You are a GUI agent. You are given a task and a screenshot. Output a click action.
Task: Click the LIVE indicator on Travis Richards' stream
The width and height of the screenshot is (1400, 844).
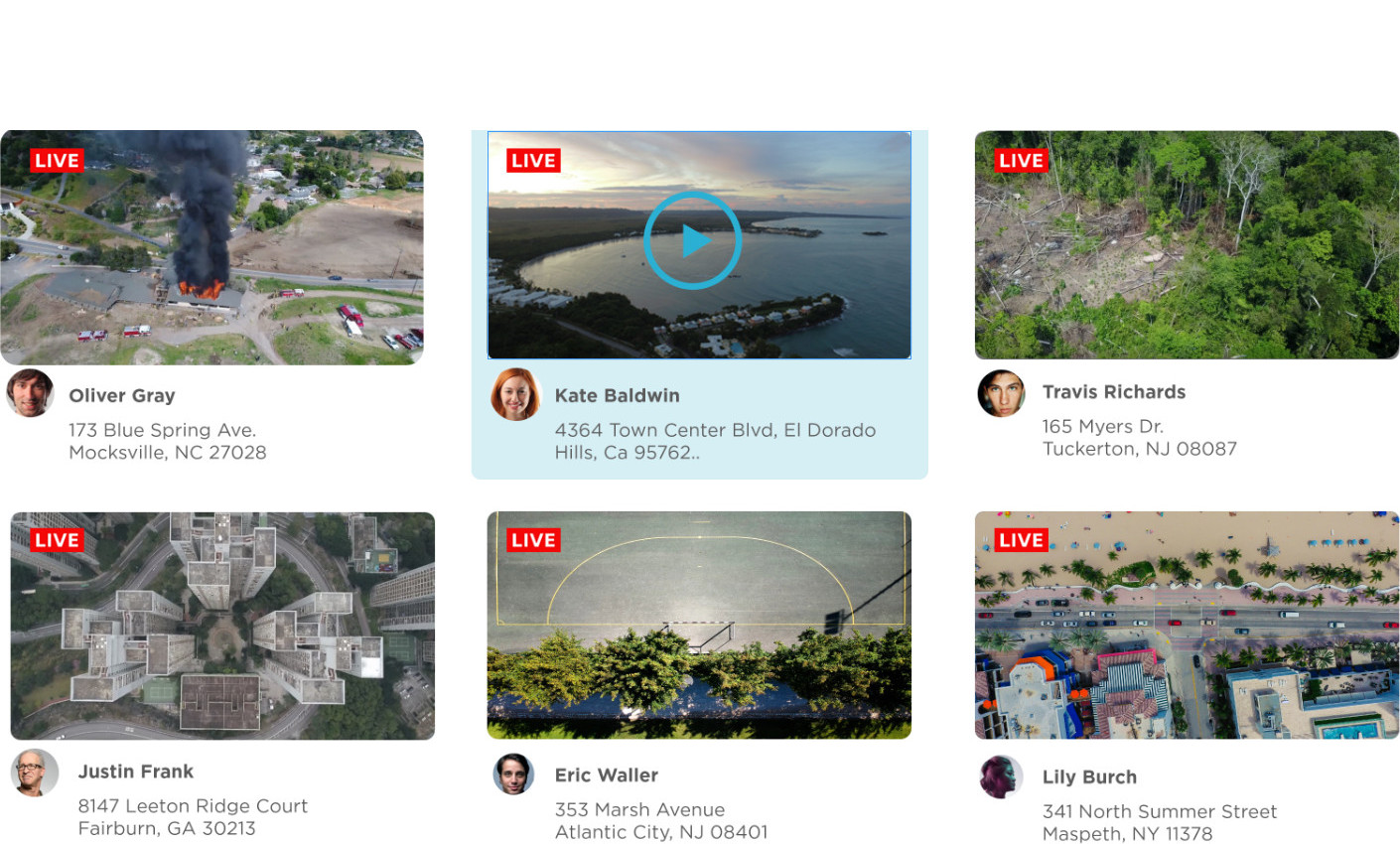(1021, 160)
